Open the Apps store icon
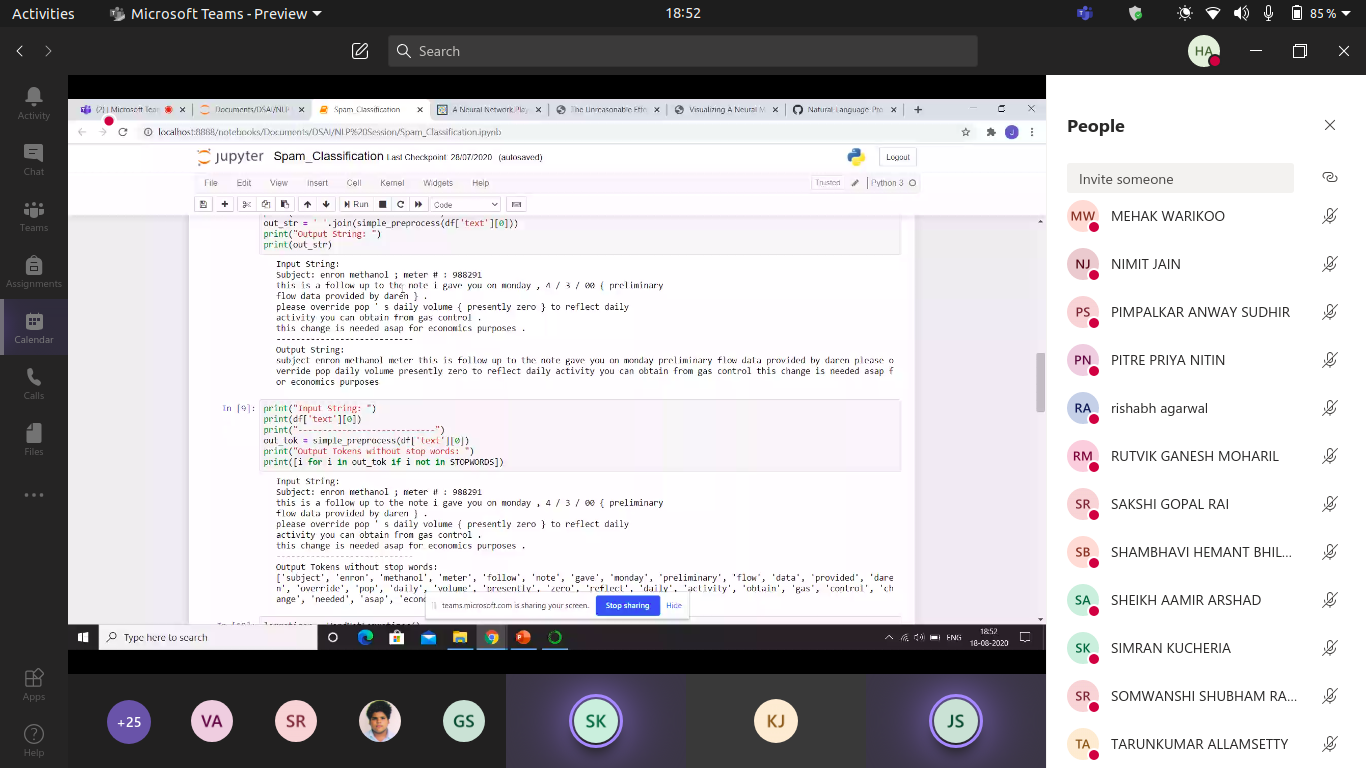 click(x=33, y=684)
